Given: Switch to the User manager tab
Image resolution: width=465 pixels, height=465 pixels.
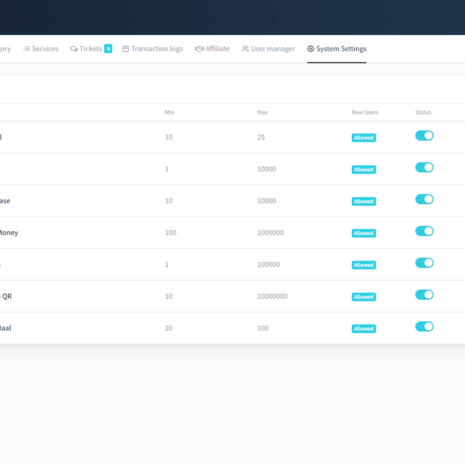Looking at the screenshot, I should [x=268, y=49].
